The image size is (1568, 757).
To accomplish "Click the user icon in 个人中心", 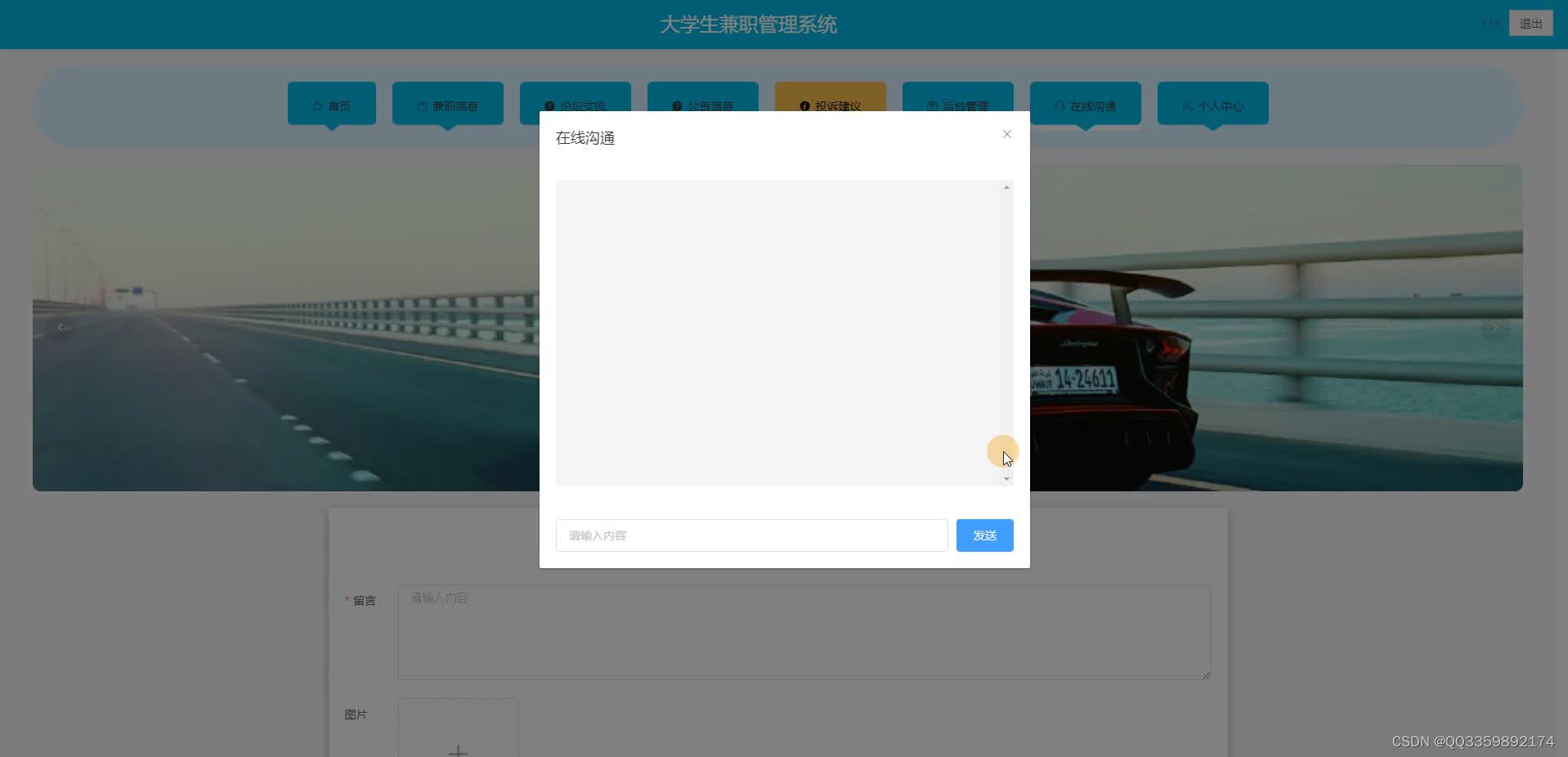I will pyautogui.click(x=1187, y=106).
